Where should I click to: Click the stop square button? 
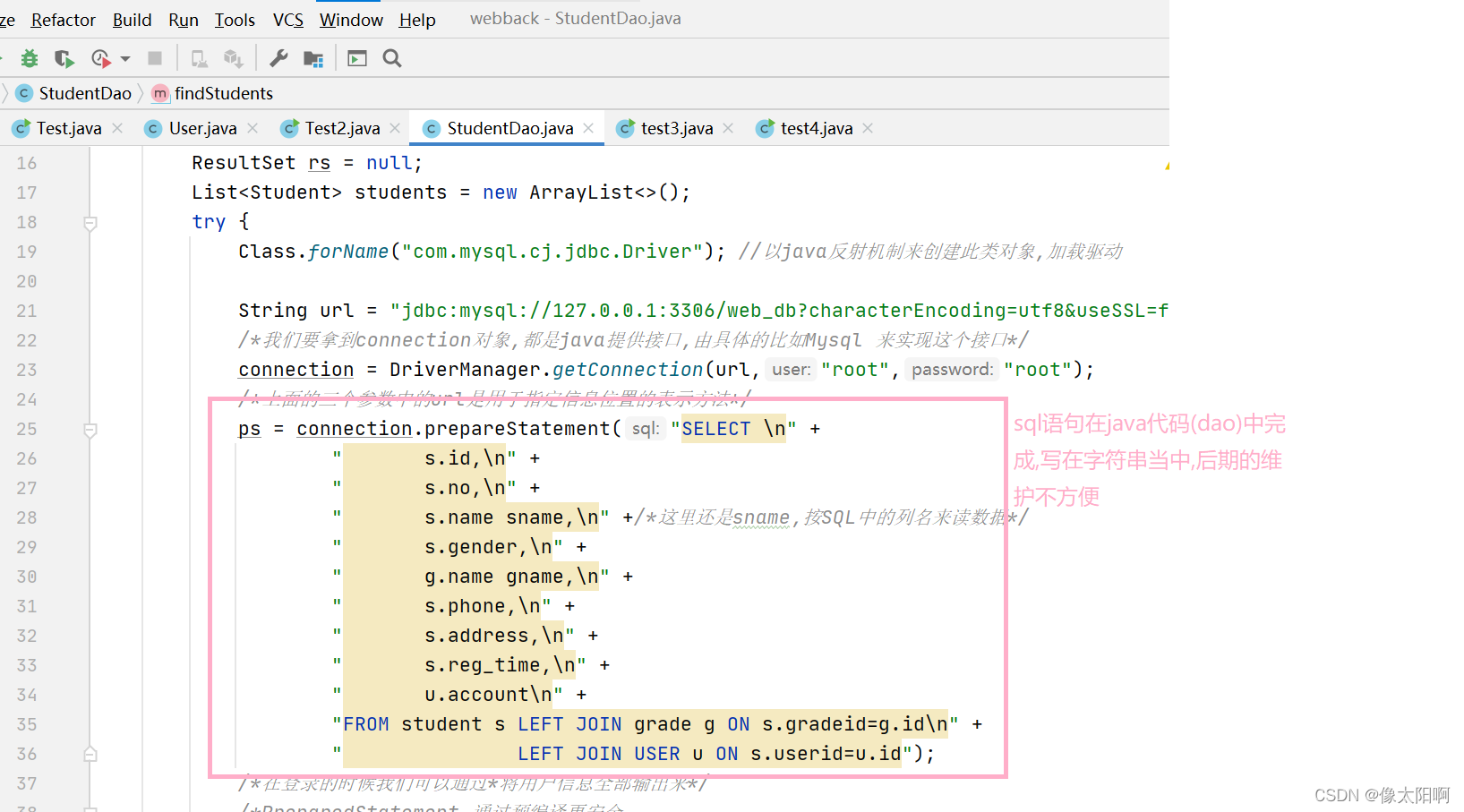(x=155, y=58)
